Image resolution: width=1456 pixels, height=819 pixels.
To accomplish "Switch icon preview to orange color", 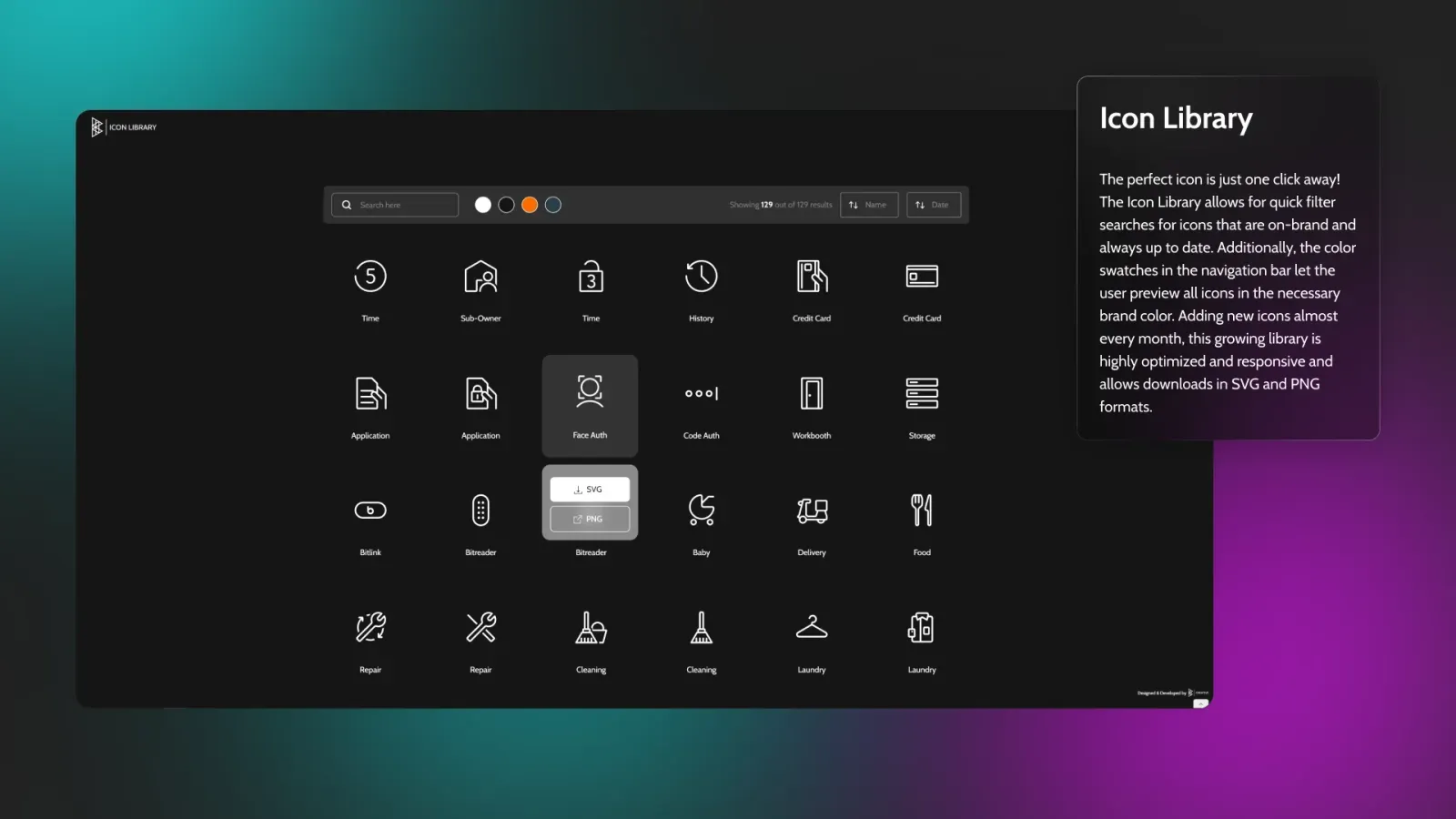I will pyautogui.click(x=530, y=205).
